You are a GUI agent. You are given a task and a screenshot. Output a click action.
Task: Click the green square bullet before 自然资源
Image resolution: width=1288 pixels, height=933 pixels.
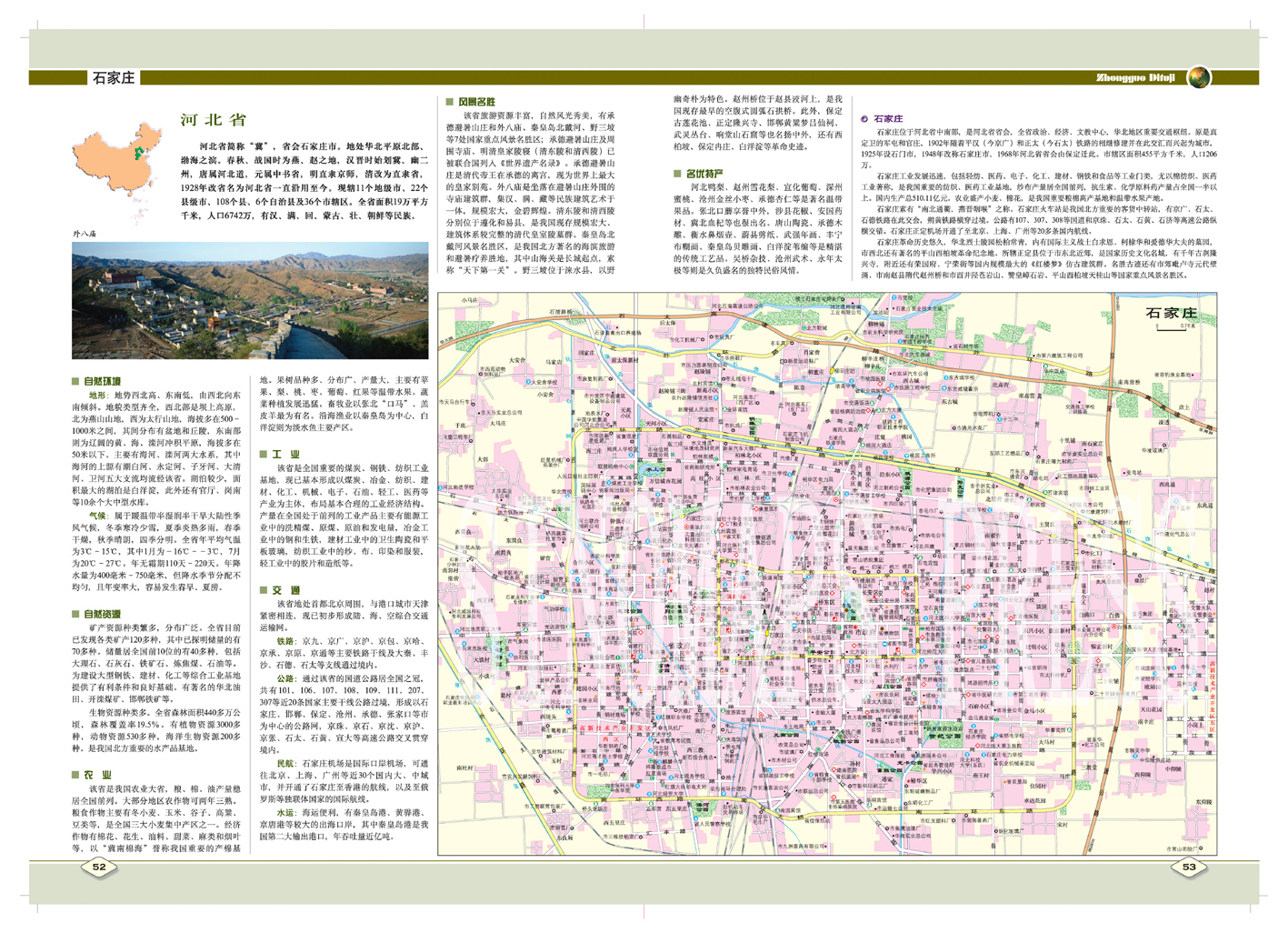75,615
